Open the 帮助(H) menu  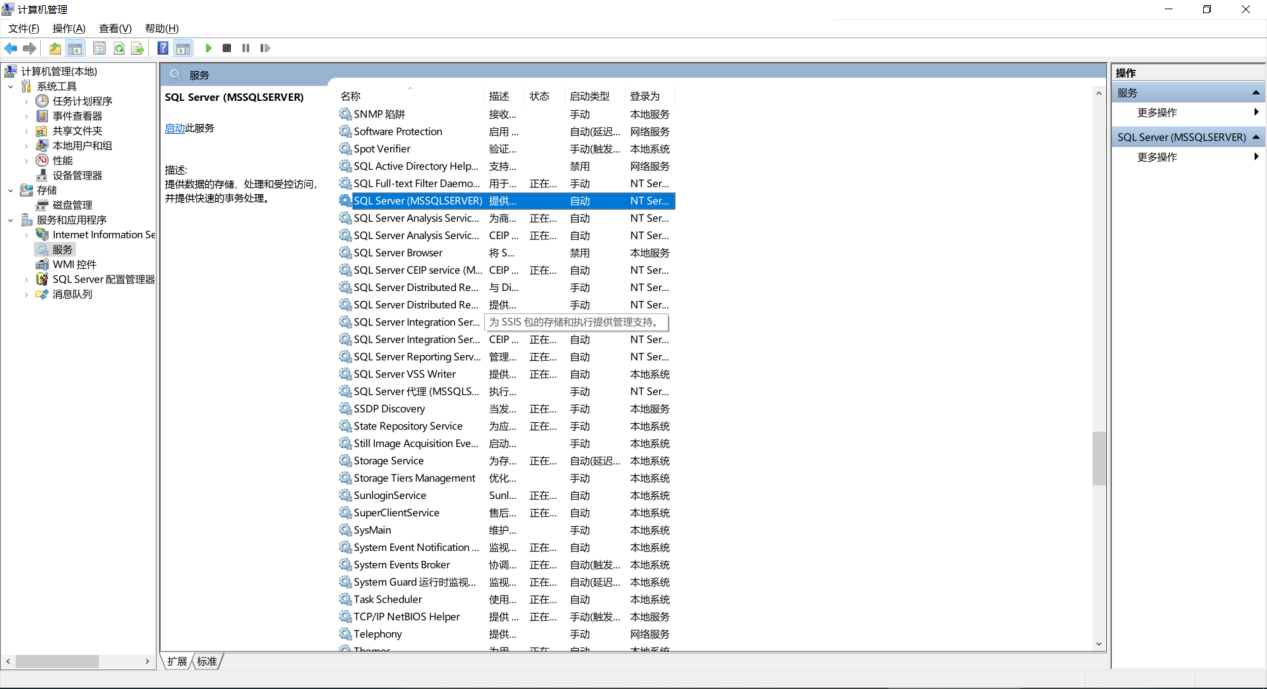[162, 28]
